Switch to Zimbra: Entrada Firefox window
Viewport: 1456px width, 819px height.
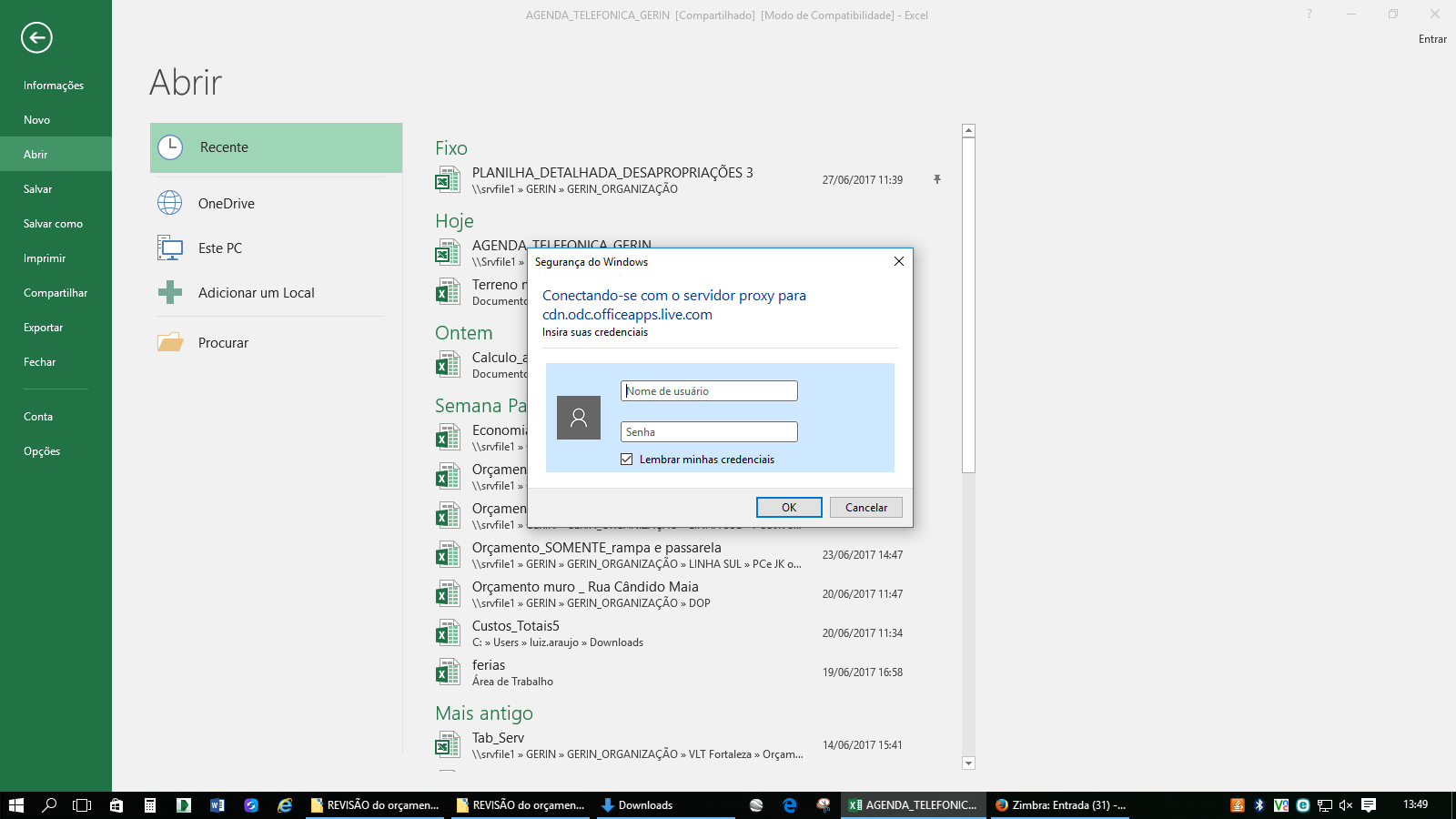coord(1060,805)
